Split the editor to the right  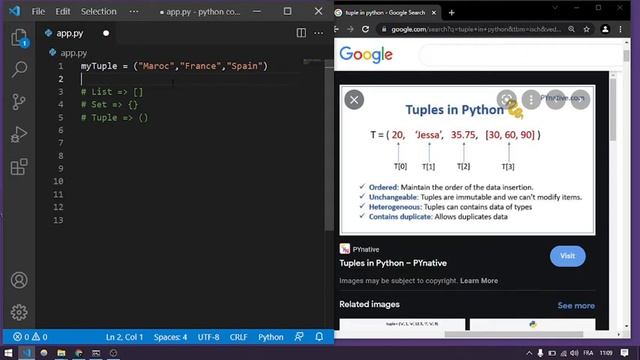pos(301,33)
